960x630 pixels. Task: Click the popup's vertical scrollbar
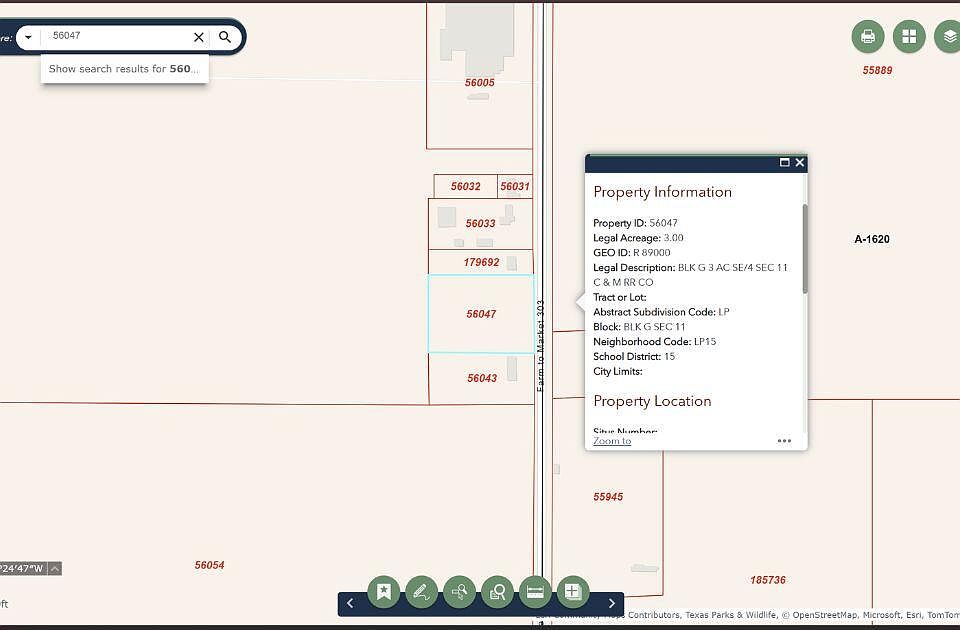805,248
